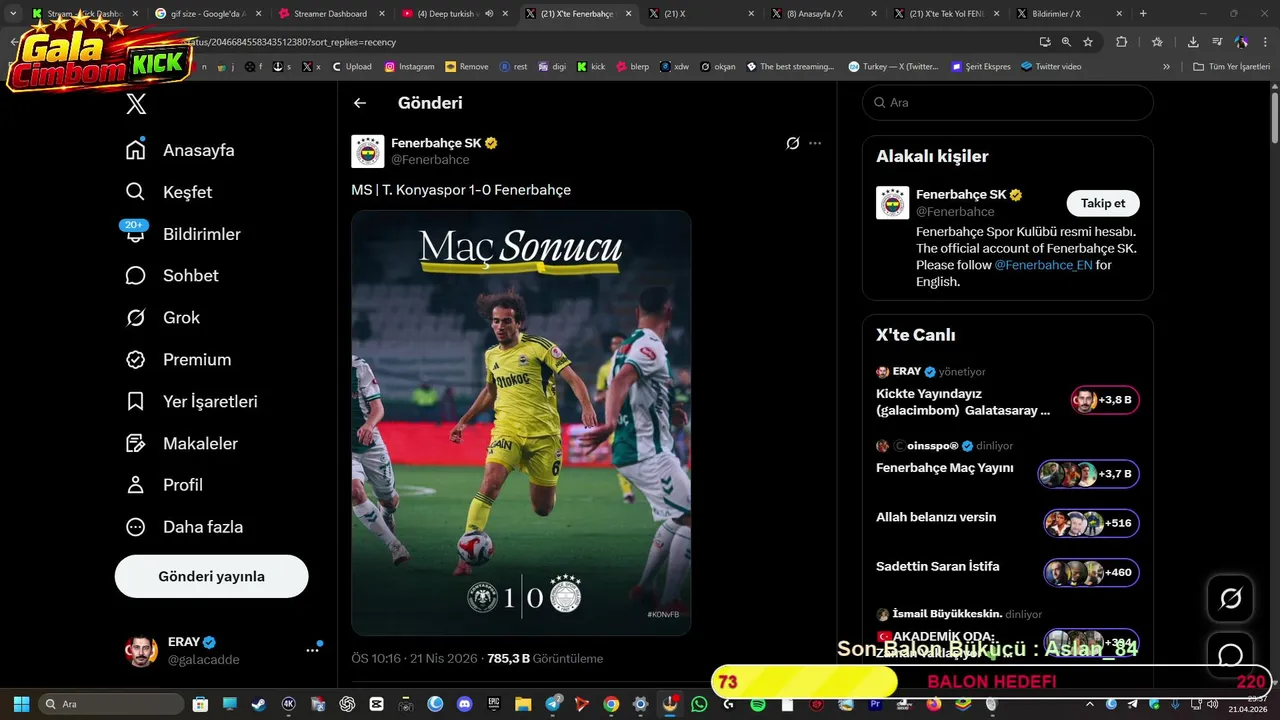Click the @Fenerbahce handle under the post name
This screenshot has height=720, width=1280.
point(430,160)
